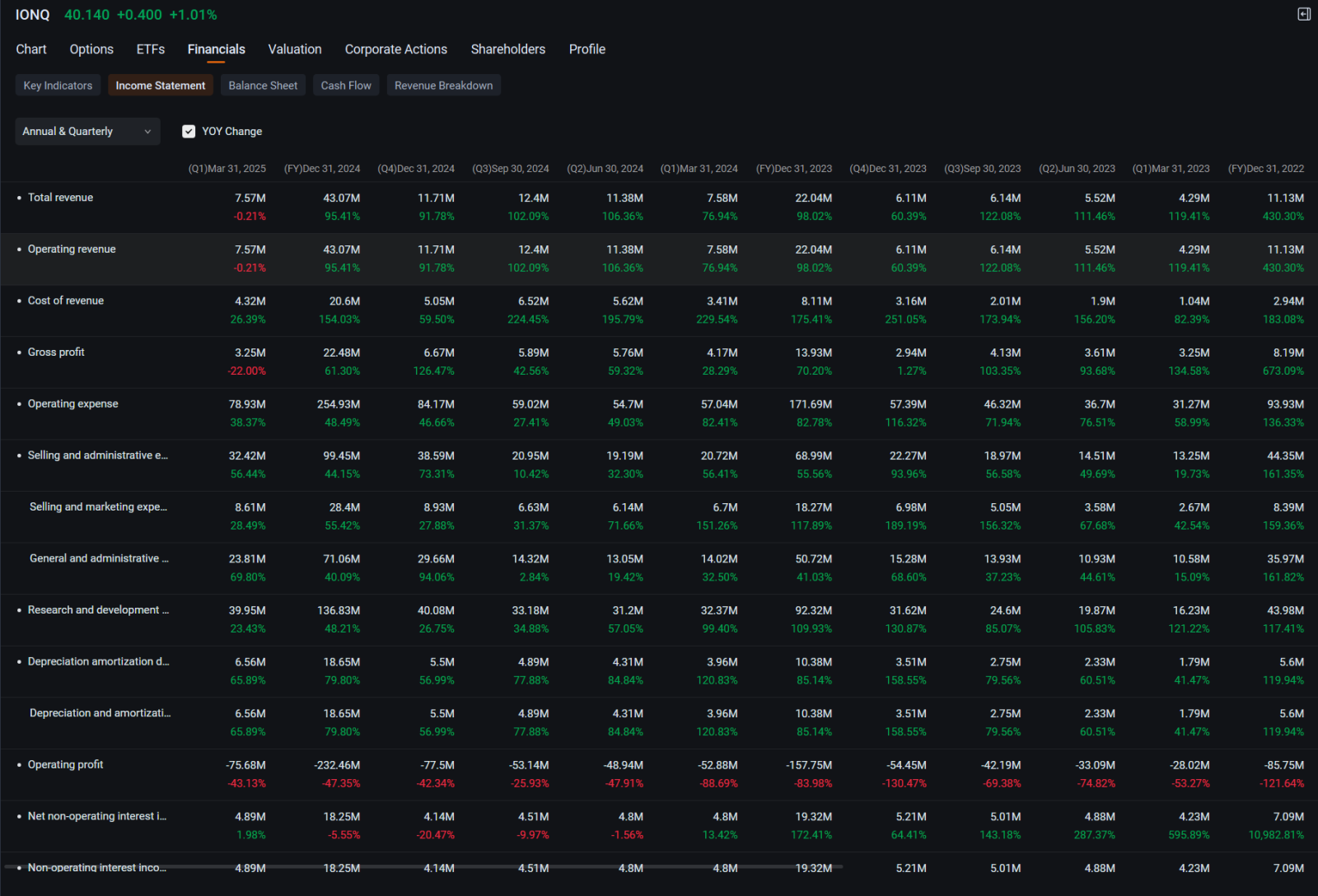Image resolution: width=1318 pixels, height=896 pixels.
Task: Click the 40.140 stock price
Action: tap(86, 15)
